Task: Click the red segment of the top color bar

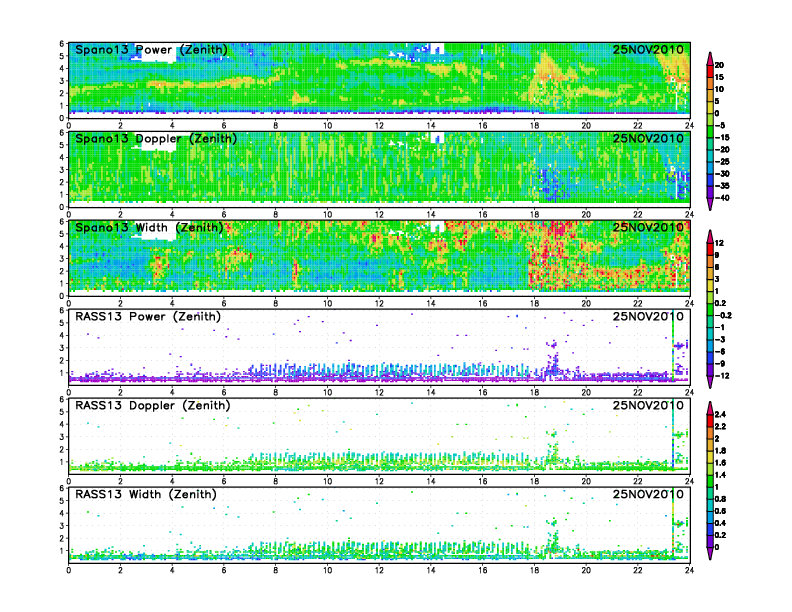Action: click(x=710, y=71)
